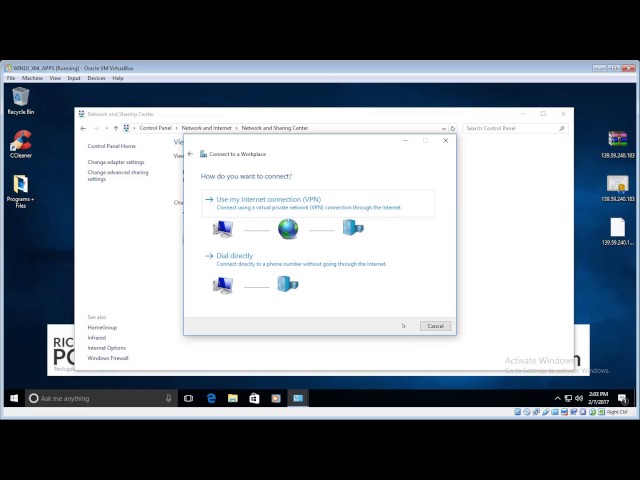Select the blank file 139.59.240.1... icon

point(618,231)
